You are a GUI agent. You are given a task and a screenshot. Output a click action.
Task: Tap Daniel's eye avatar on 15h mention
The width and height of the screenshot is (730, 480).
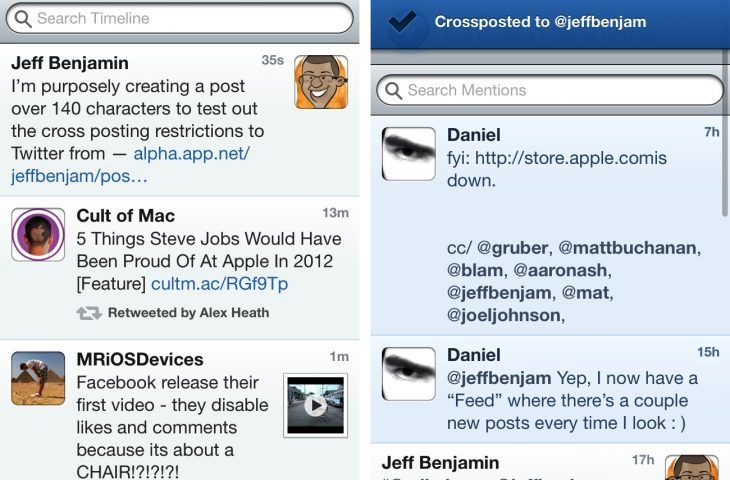409,374
